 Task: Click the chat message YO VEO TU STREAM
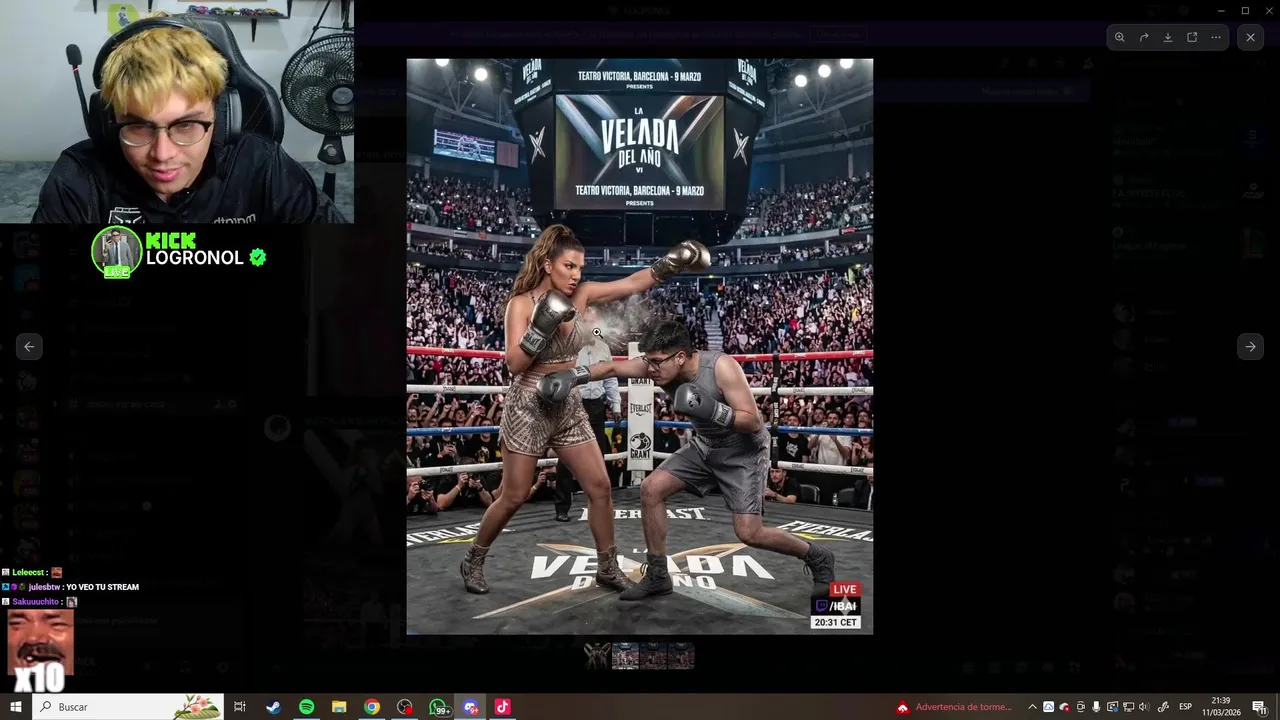coord(102,587)
